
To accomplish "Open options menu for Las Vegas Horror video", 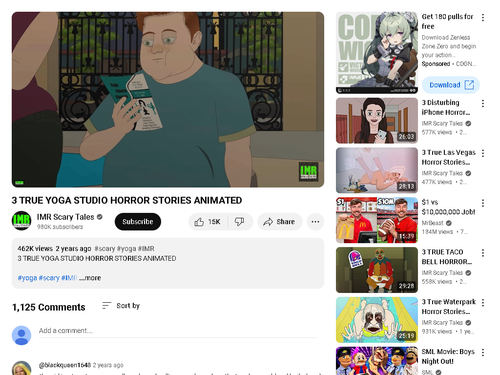I will 483,153.
